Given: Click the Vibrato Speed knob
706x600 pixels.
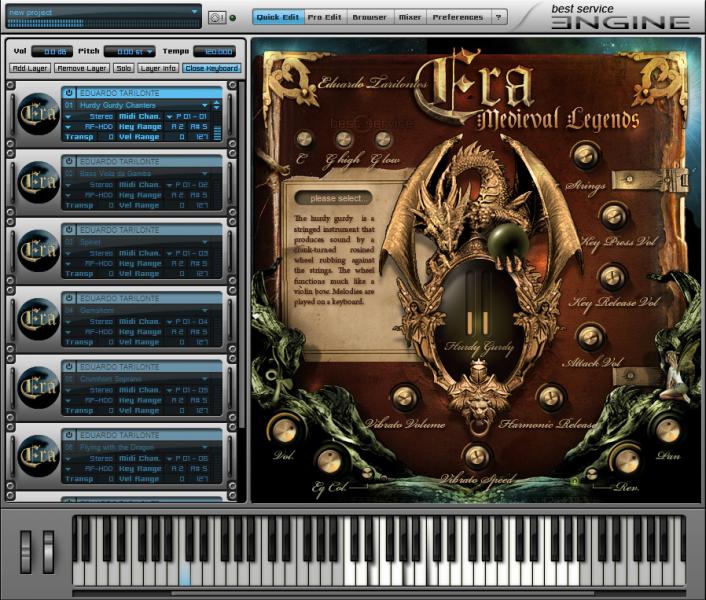Looking at the screenshot, I should 477,457.
